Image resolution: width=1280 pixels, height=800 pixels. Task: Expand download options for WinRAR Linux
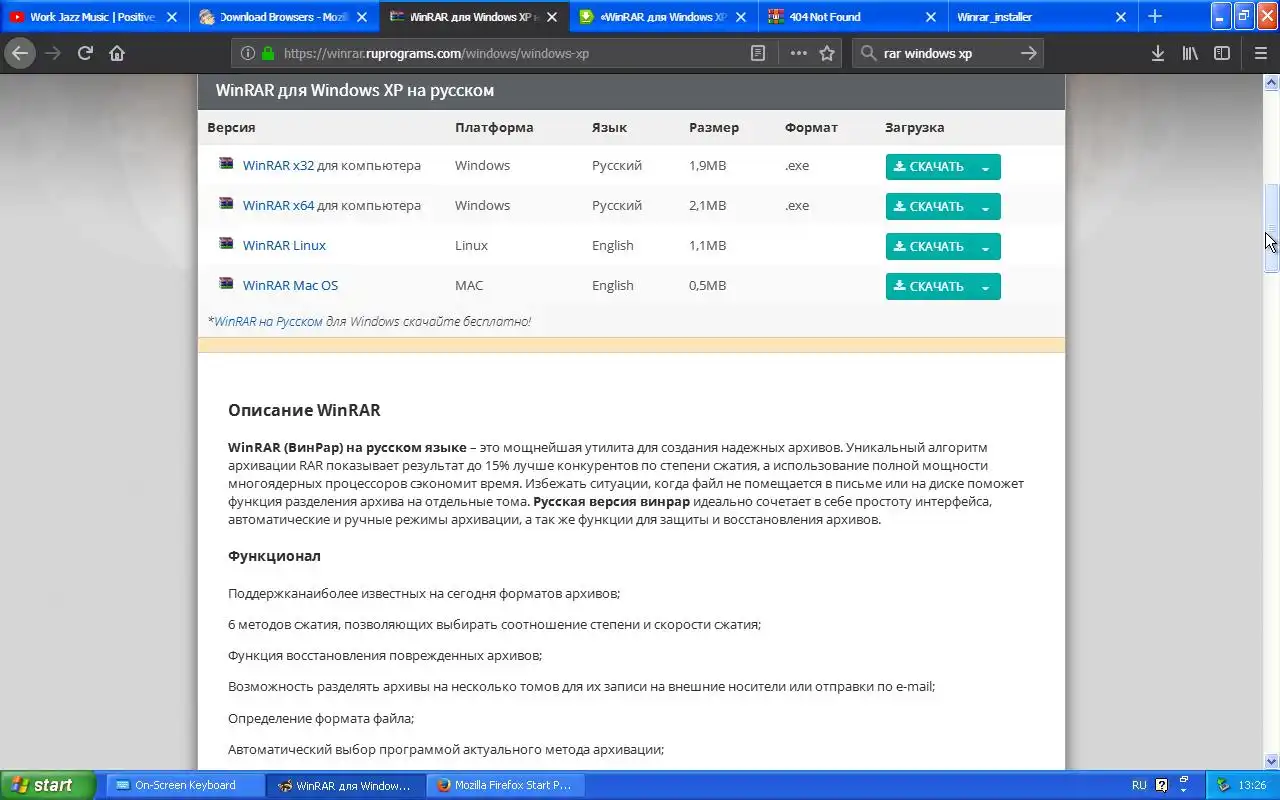tap(986, 247)
